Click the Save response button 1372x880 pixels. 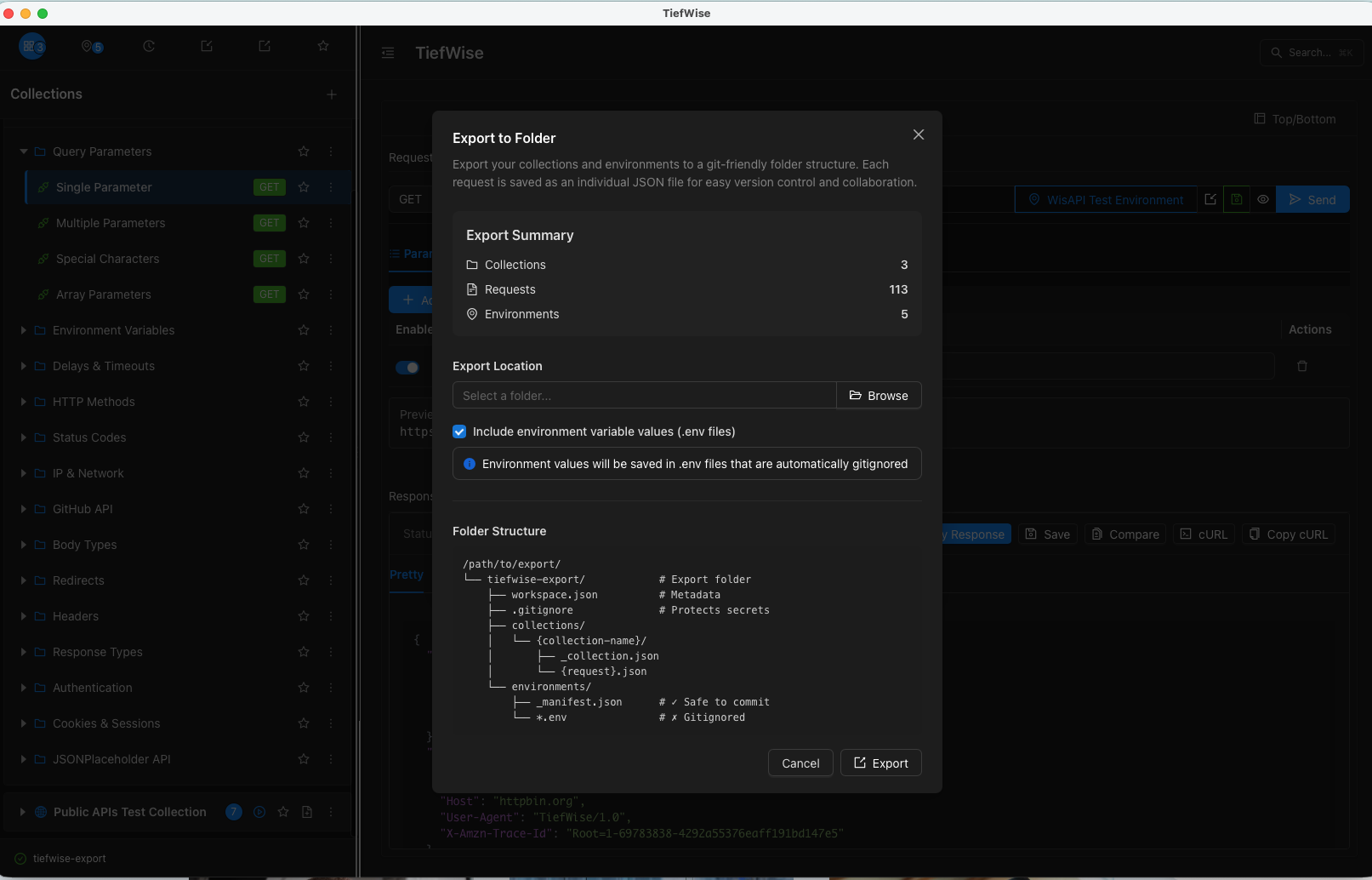pos(1048,534)
